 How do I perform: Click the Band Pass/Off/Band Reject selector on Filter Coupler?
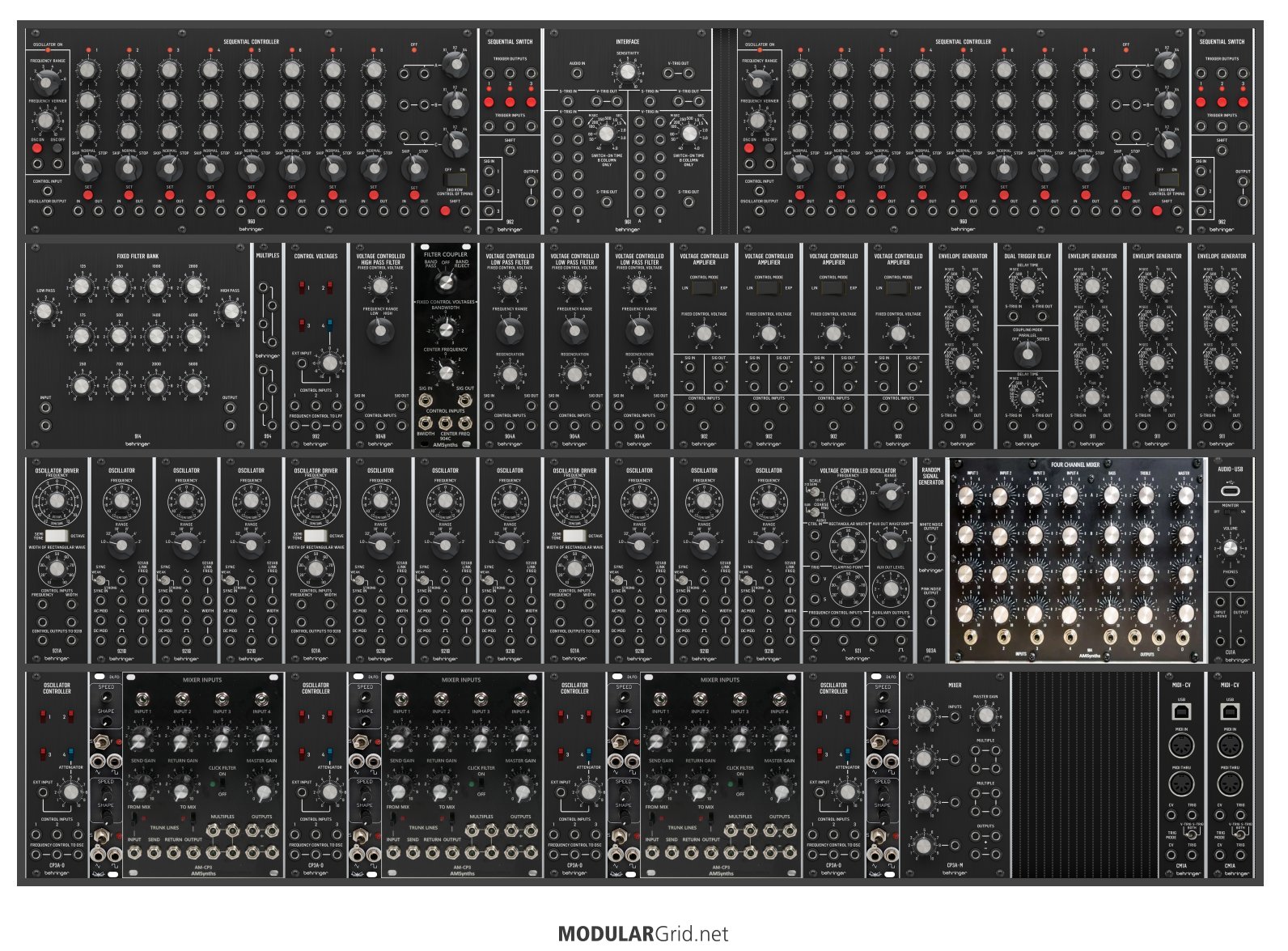point(445,281)
